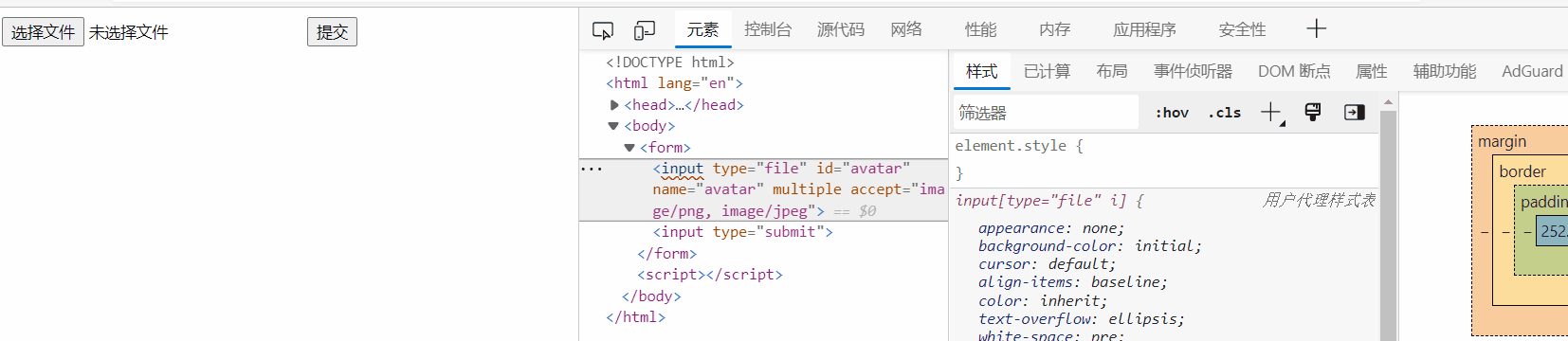Click the text-overflow: ellipsis declaration

pos(1082,319)
